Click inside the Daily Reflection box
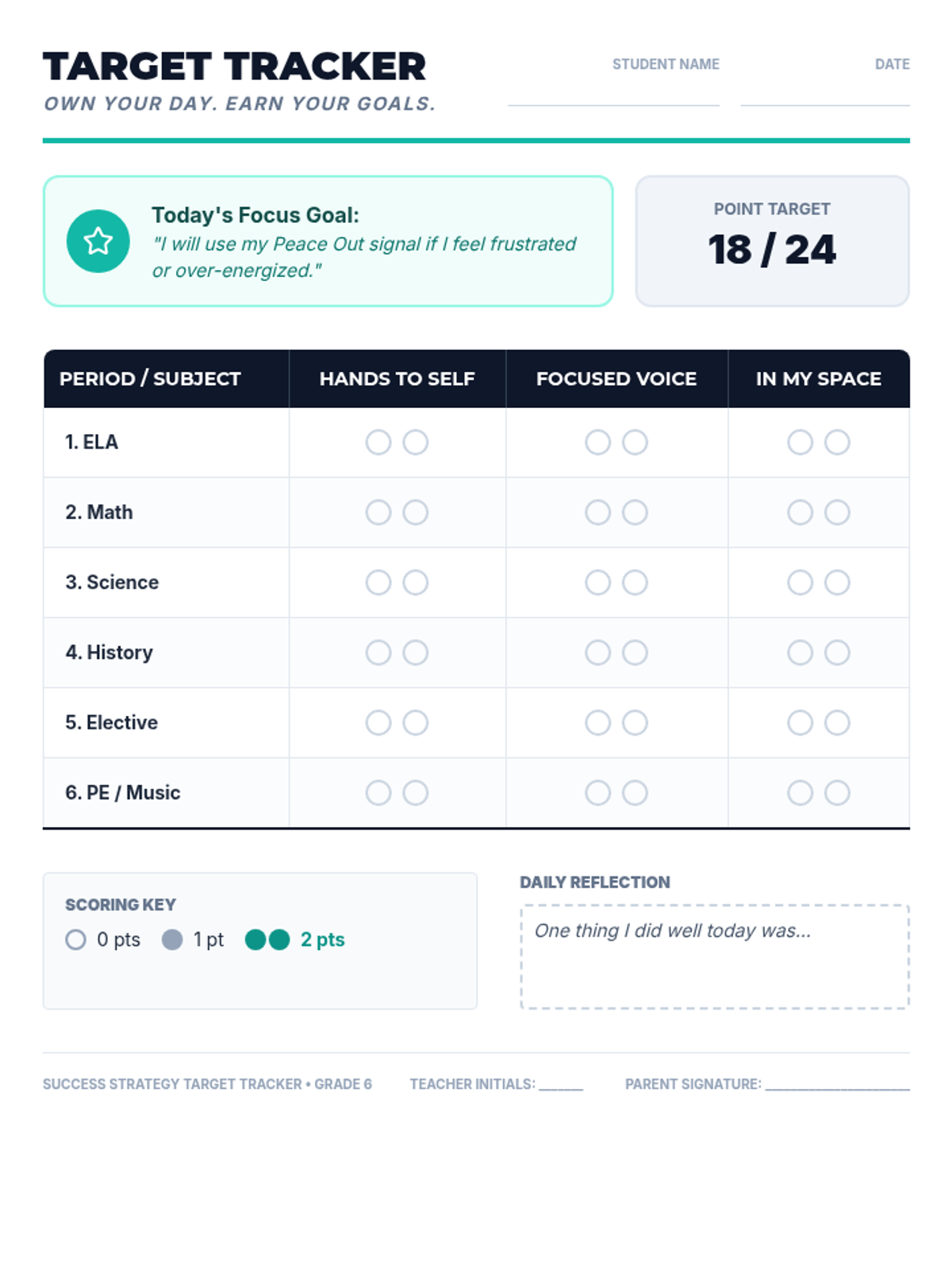Screen dimensions: 952x1270 pos(714,964)
